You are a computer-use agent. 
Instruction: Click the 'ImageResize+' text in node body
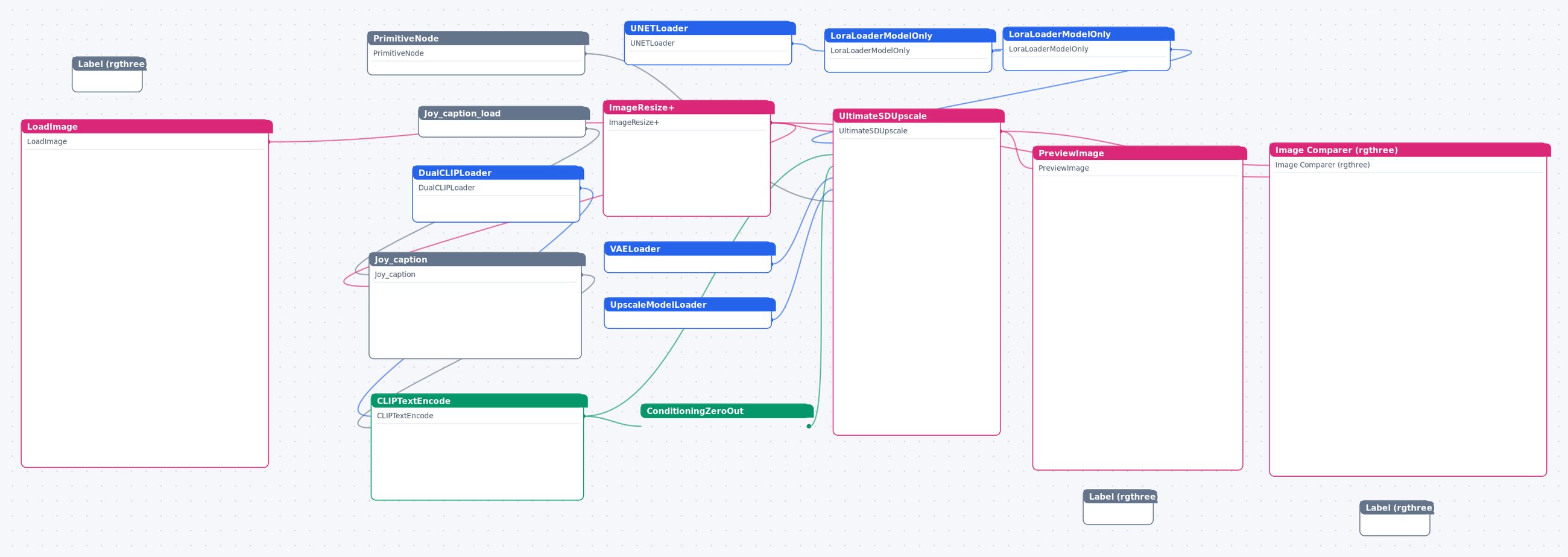click(x=634, y=123)
